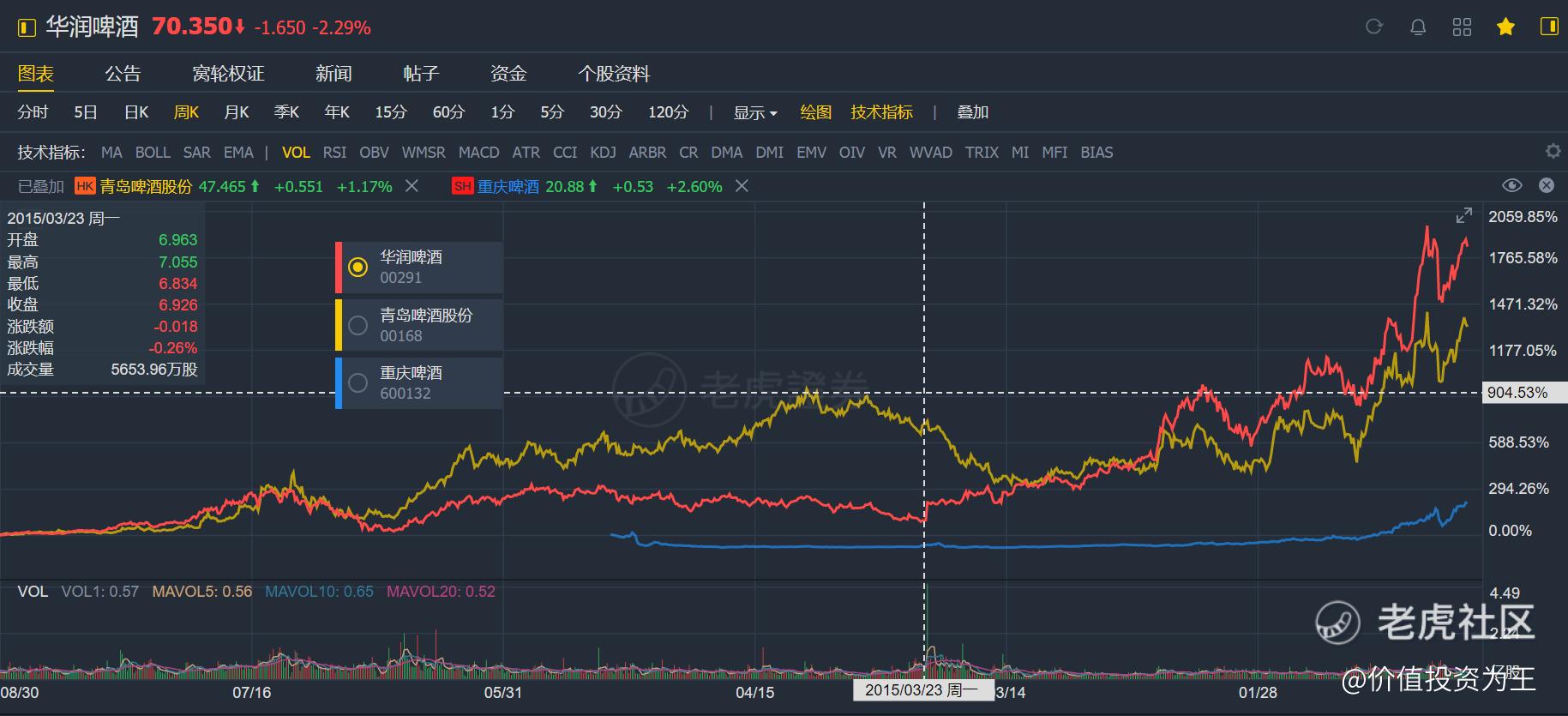The image size is (1568, 716).
Task: Enable the SAR indicator
Action: click(196, 152)
